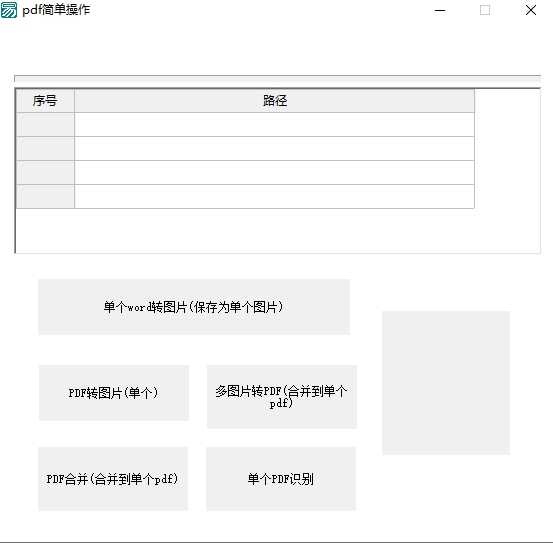Click the progress bar above the table

click(x=277, y=79)
